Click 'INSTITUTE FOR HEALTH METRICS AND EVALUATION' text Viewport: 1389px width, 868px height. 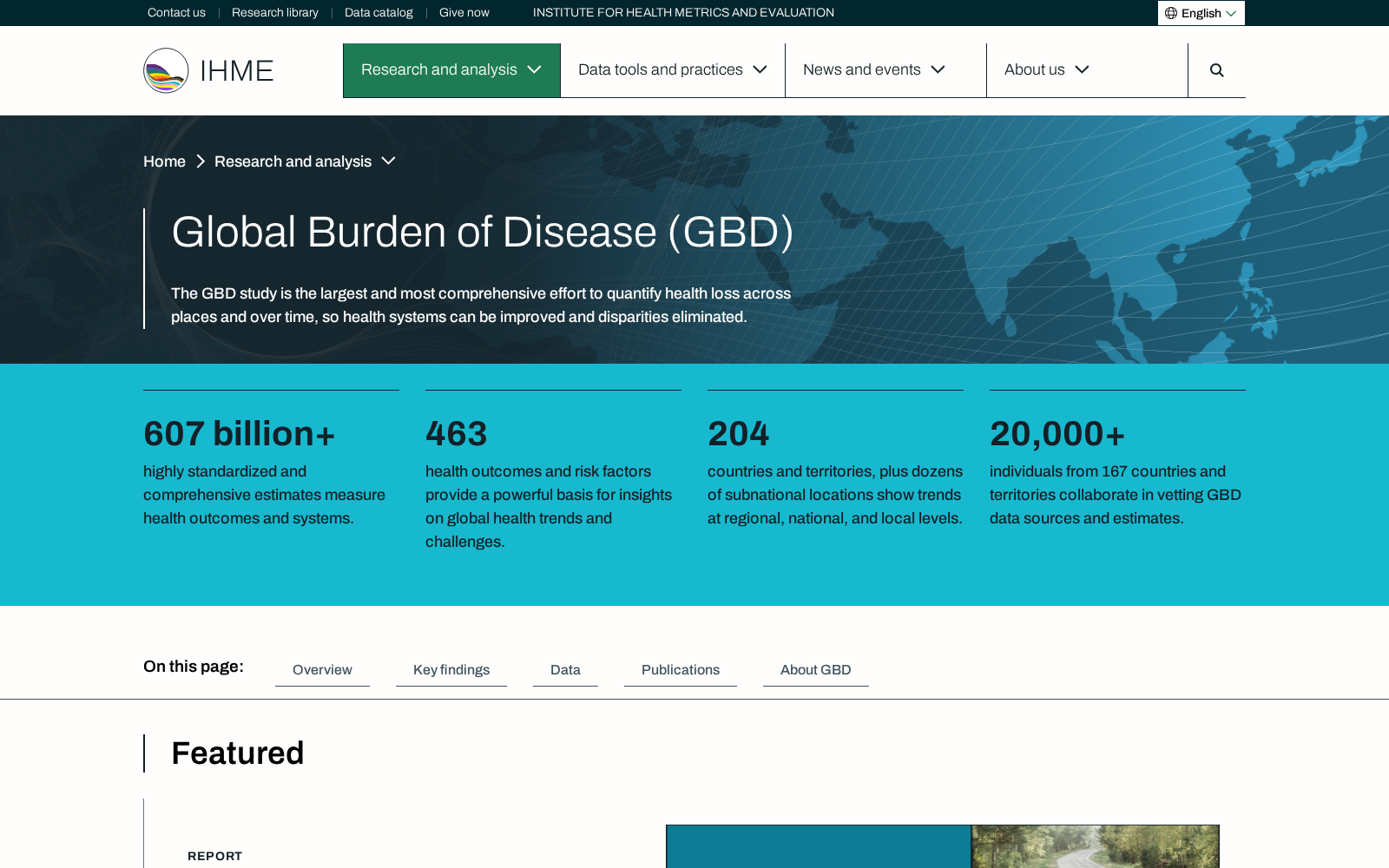pos(683,13)
